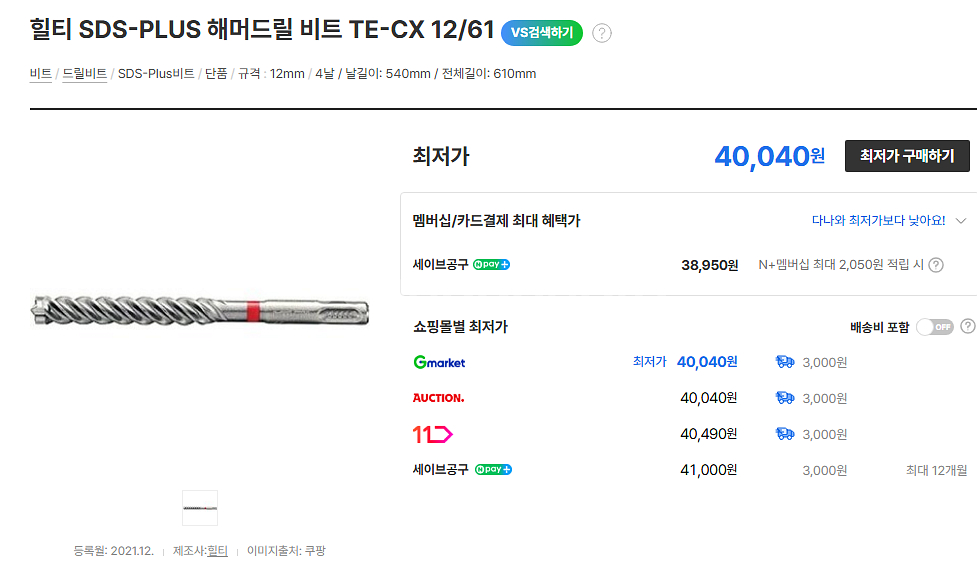Click 세이브공구 in the shop price list
The height and width of the screenshot is (579, 977).
[x=440, y=469]
